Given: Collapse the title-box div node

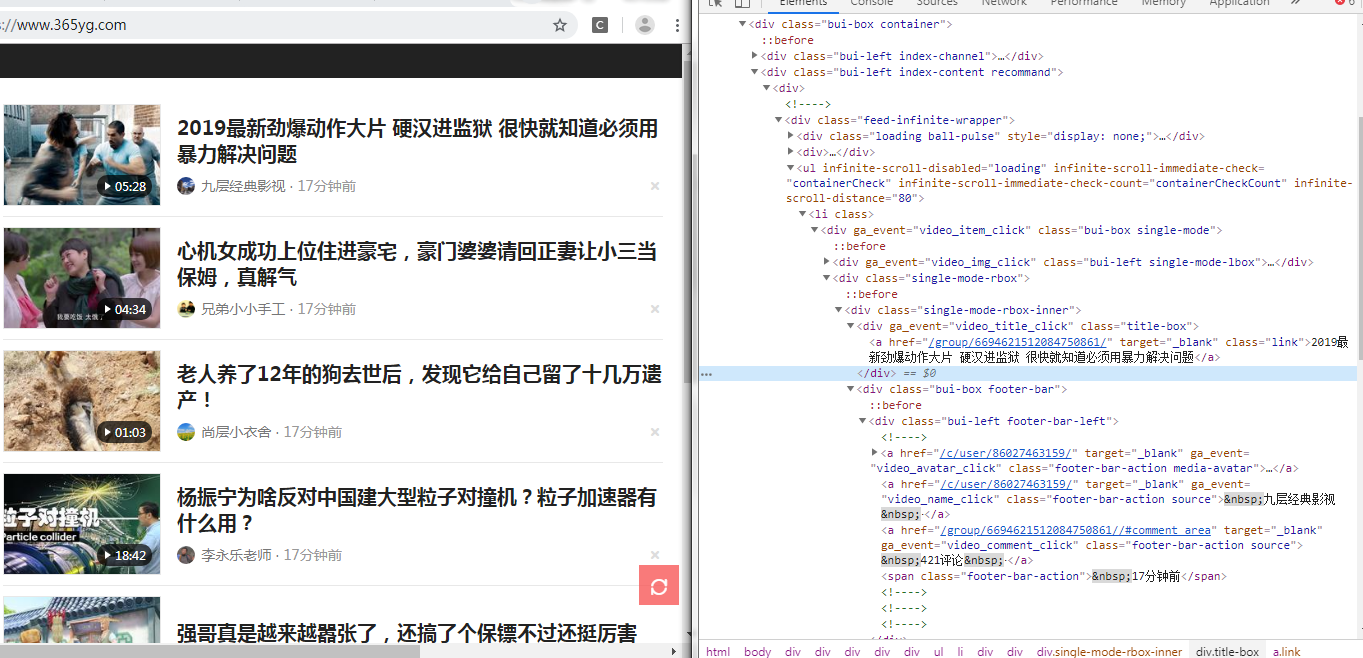Looking at the screenshot, I should point(851,326).
